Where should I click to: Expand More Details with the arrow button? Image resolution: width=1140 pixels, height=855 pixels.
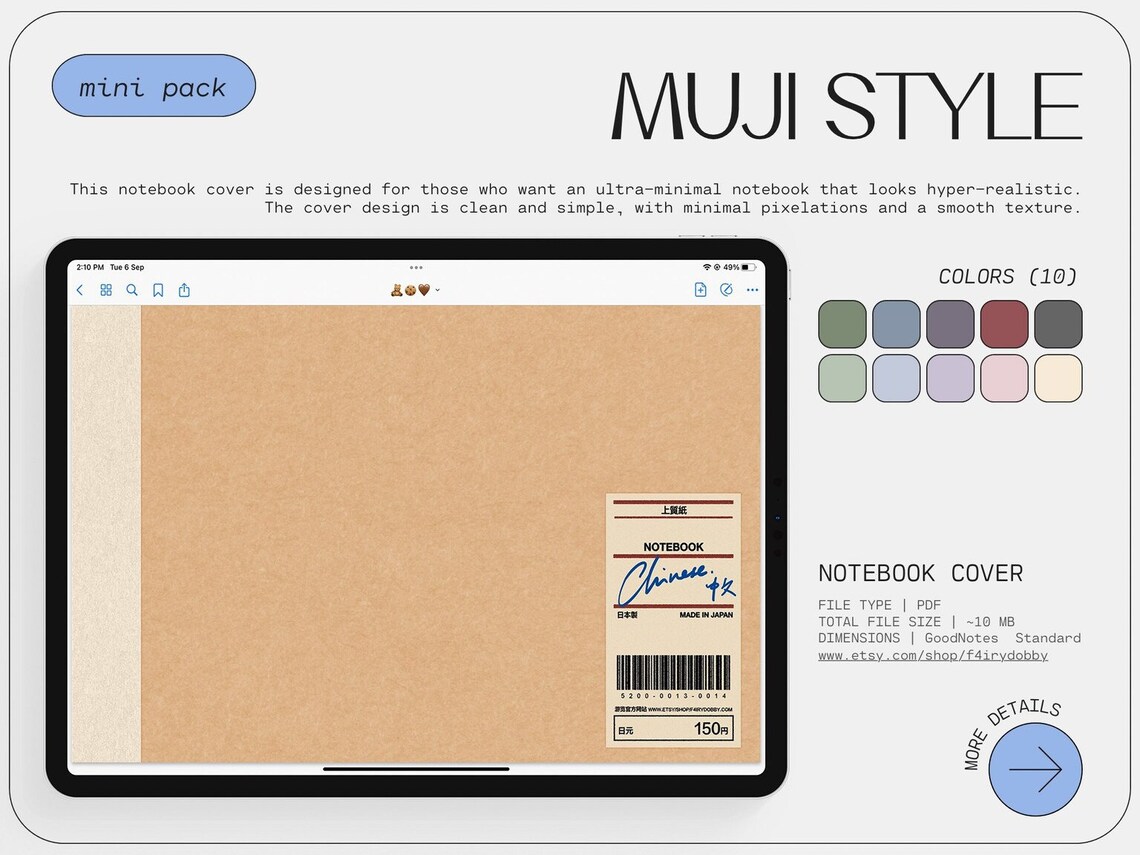(x=1034, y=770)
